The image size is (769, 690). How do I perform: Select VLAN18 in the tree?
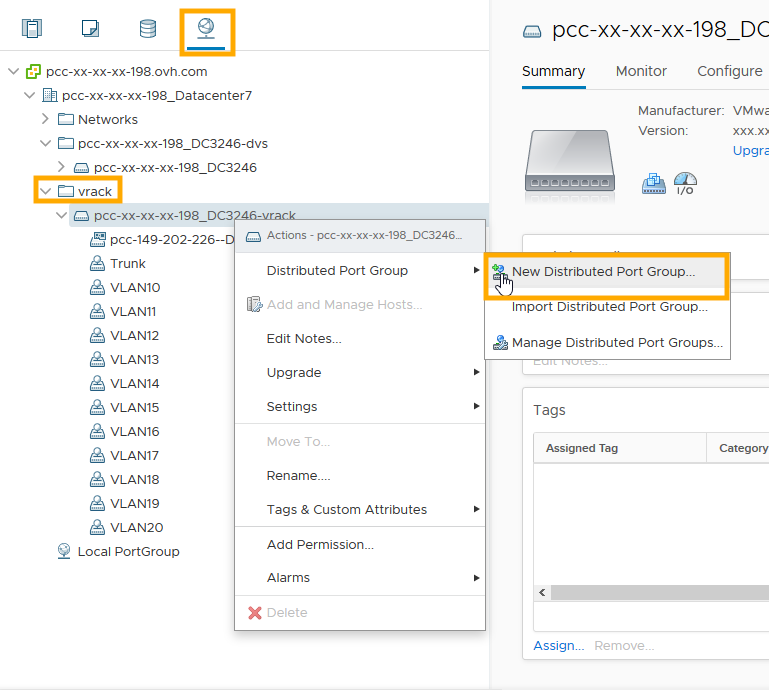pyautogui.click(x=134, y=480)
